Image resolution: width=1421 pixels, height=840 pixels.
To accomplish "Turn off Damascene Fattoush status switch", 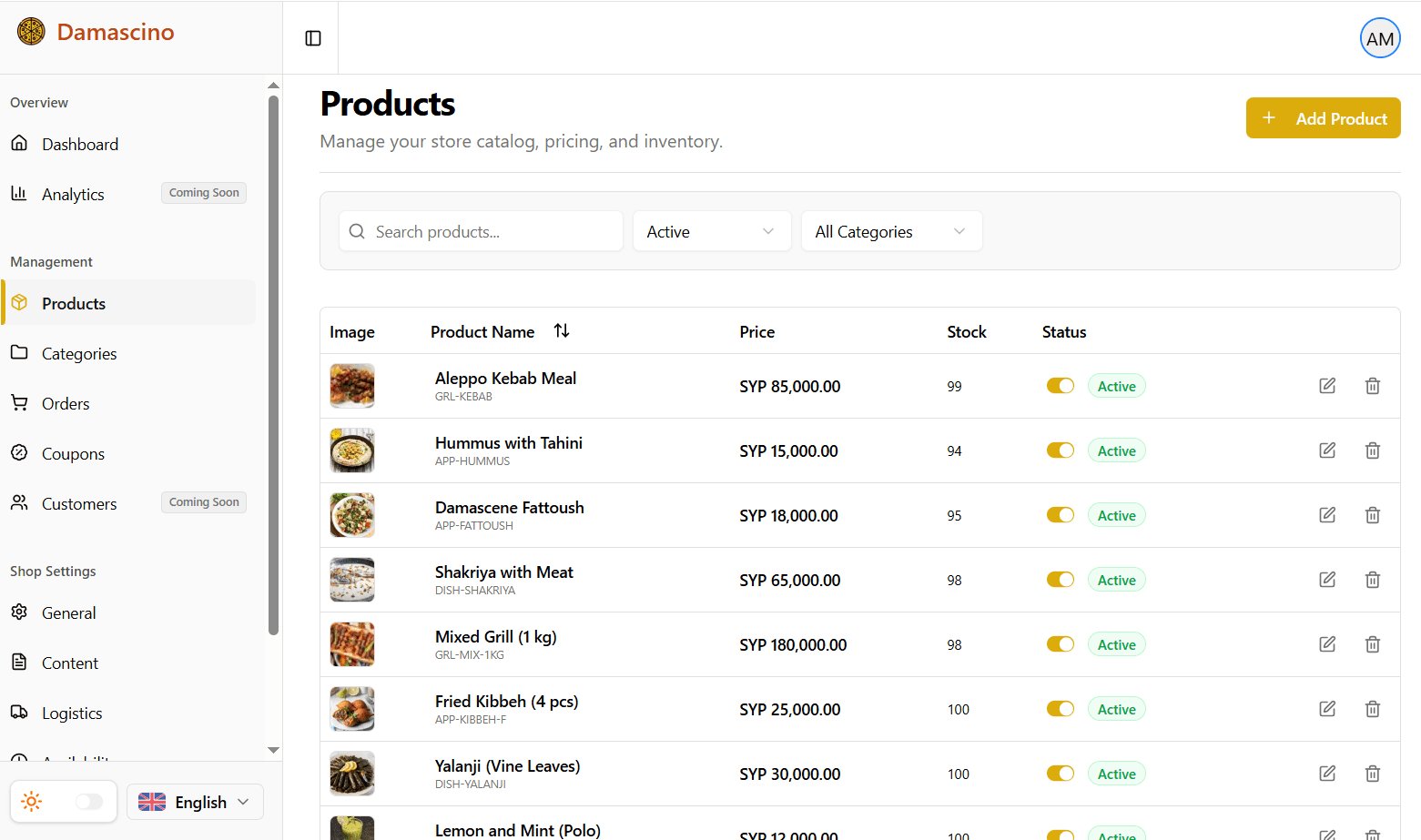I will coord(1061,515).
